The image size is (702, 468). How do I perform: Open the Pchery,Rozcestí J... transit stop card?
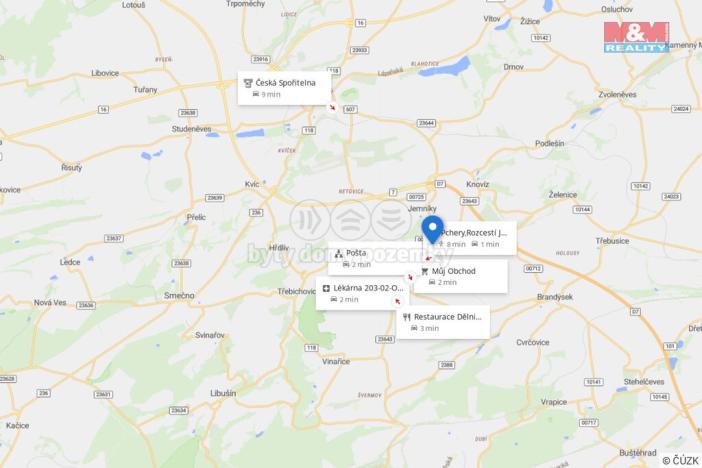[x=475, y=238]
